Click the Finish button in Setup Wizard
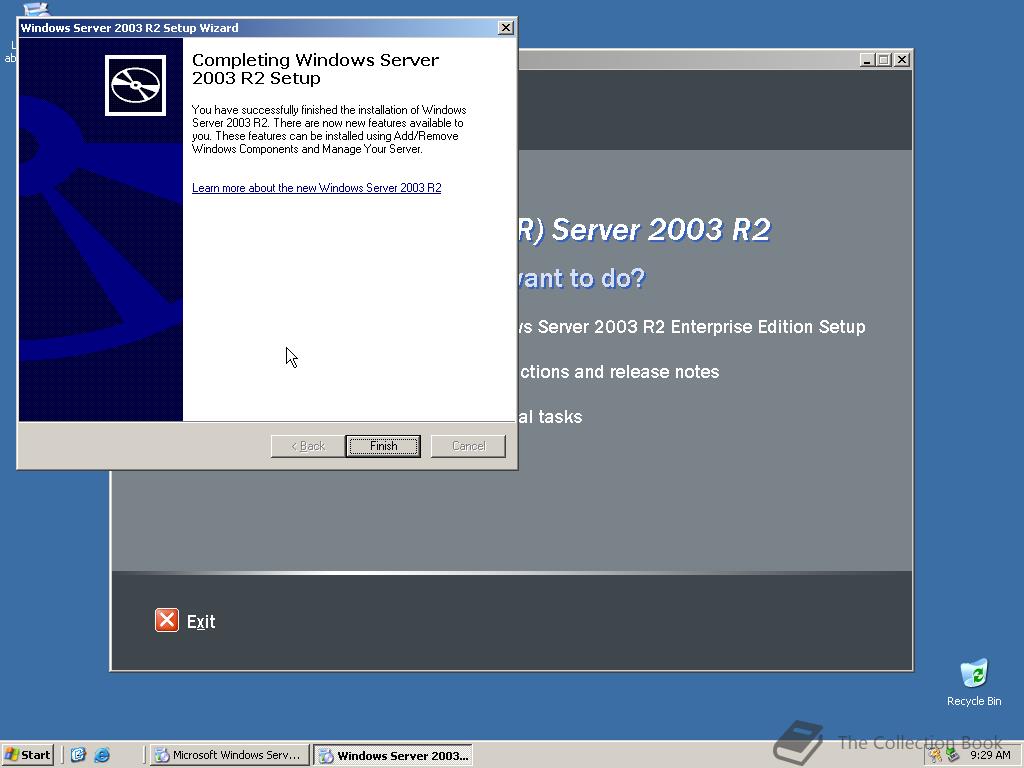The height and width of the screenshot is (768, 1024). pyautogui.click(x=383, y=446)
